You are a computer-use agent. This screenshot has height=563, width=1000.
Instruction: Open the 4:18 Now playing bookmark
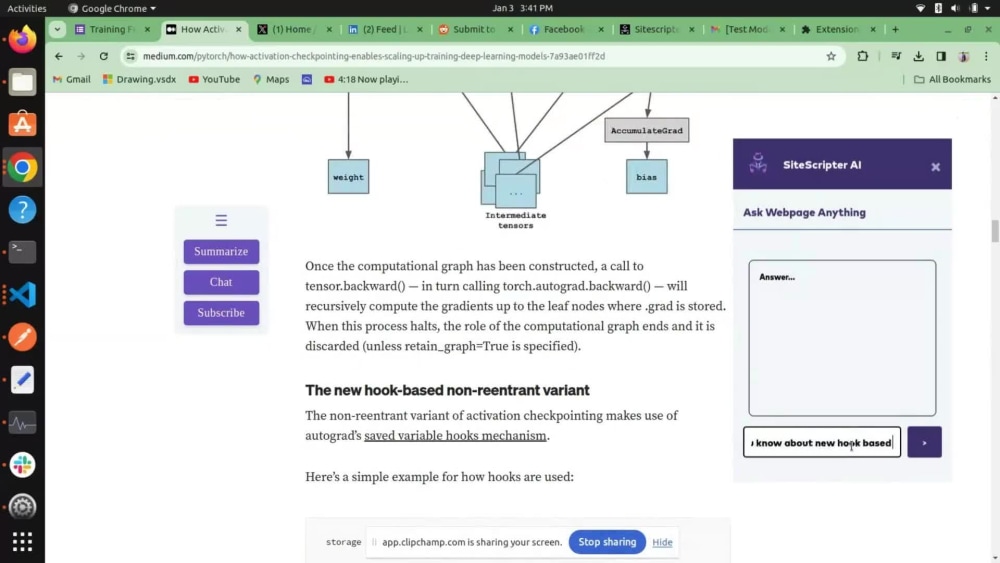point(366,80)
